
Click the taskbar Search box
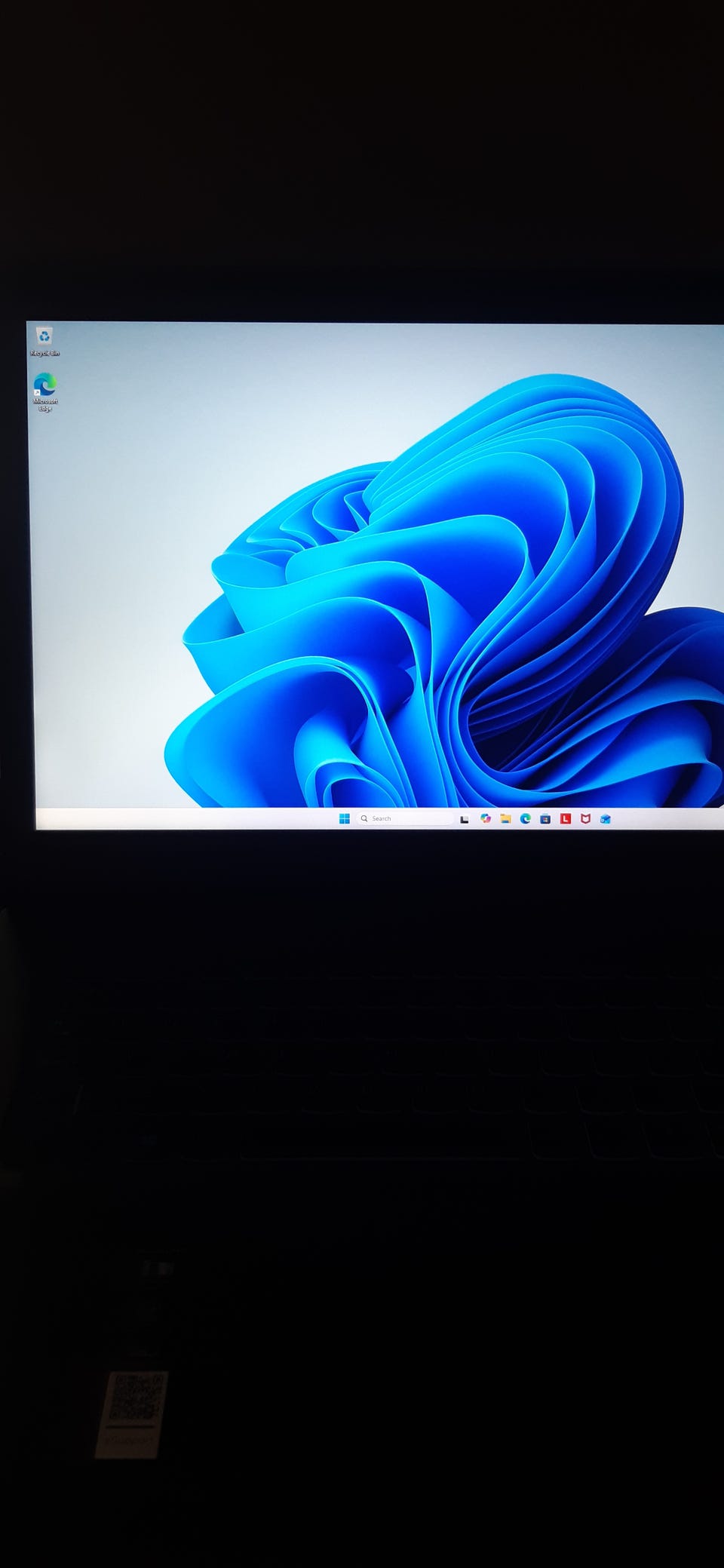(403, 818)
